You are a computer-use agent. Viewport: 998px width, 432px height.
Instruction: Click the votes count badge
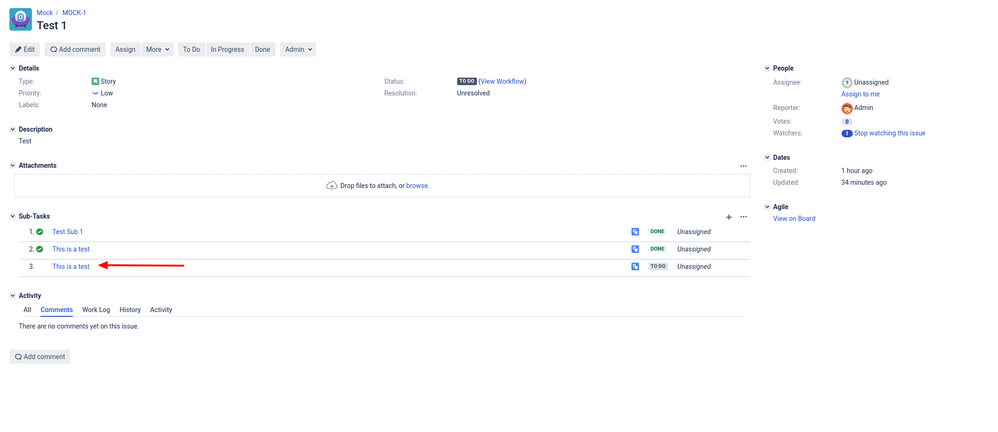point(847,122)
